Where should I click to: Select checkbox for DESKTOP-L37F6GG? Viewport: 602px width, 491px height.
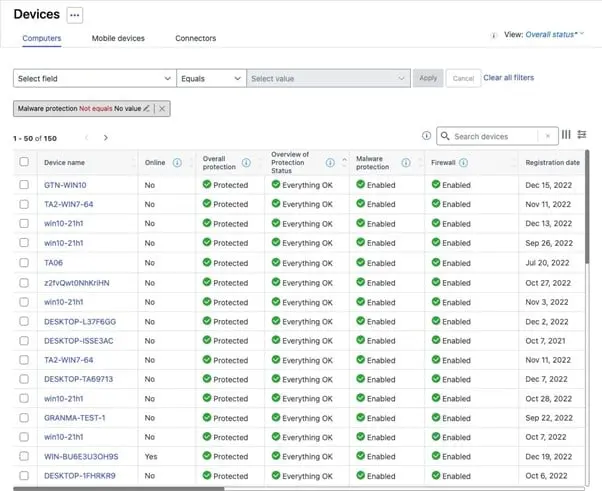[x=24, y=321]
